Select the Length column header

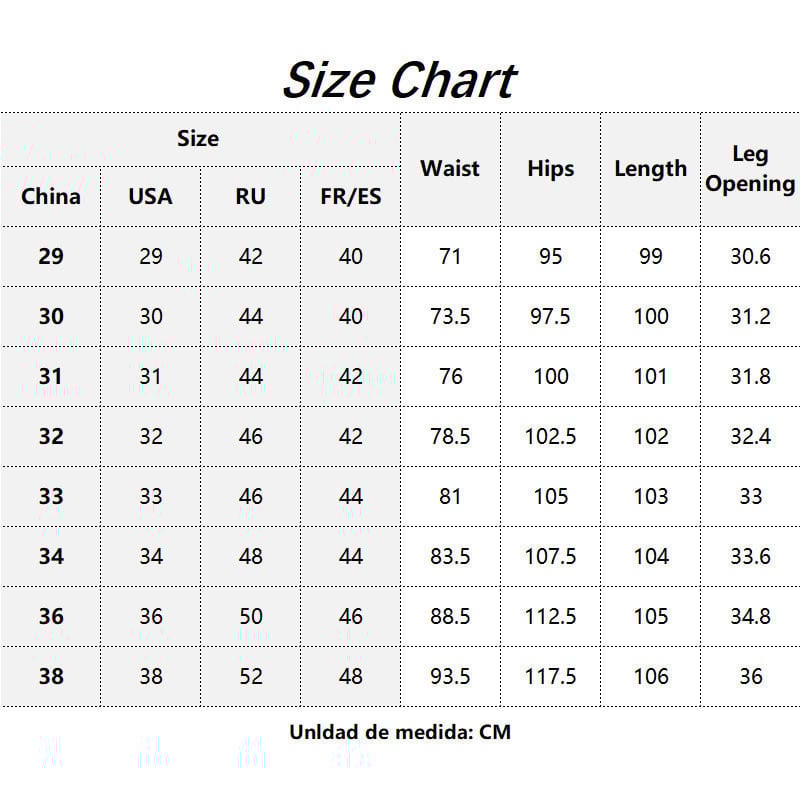click(650, 168)
